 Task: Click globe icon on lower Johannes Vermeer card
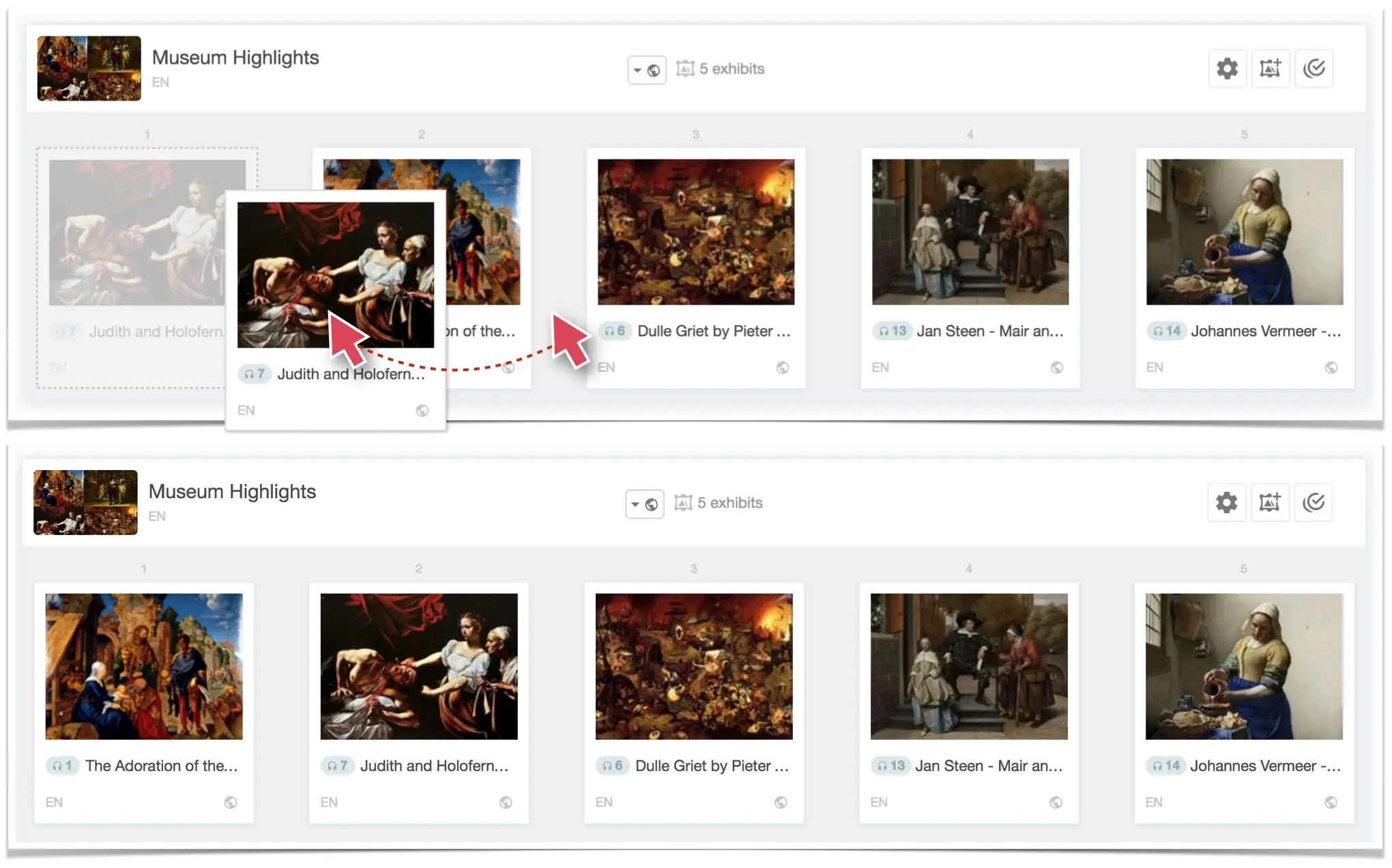[1331, 802]
